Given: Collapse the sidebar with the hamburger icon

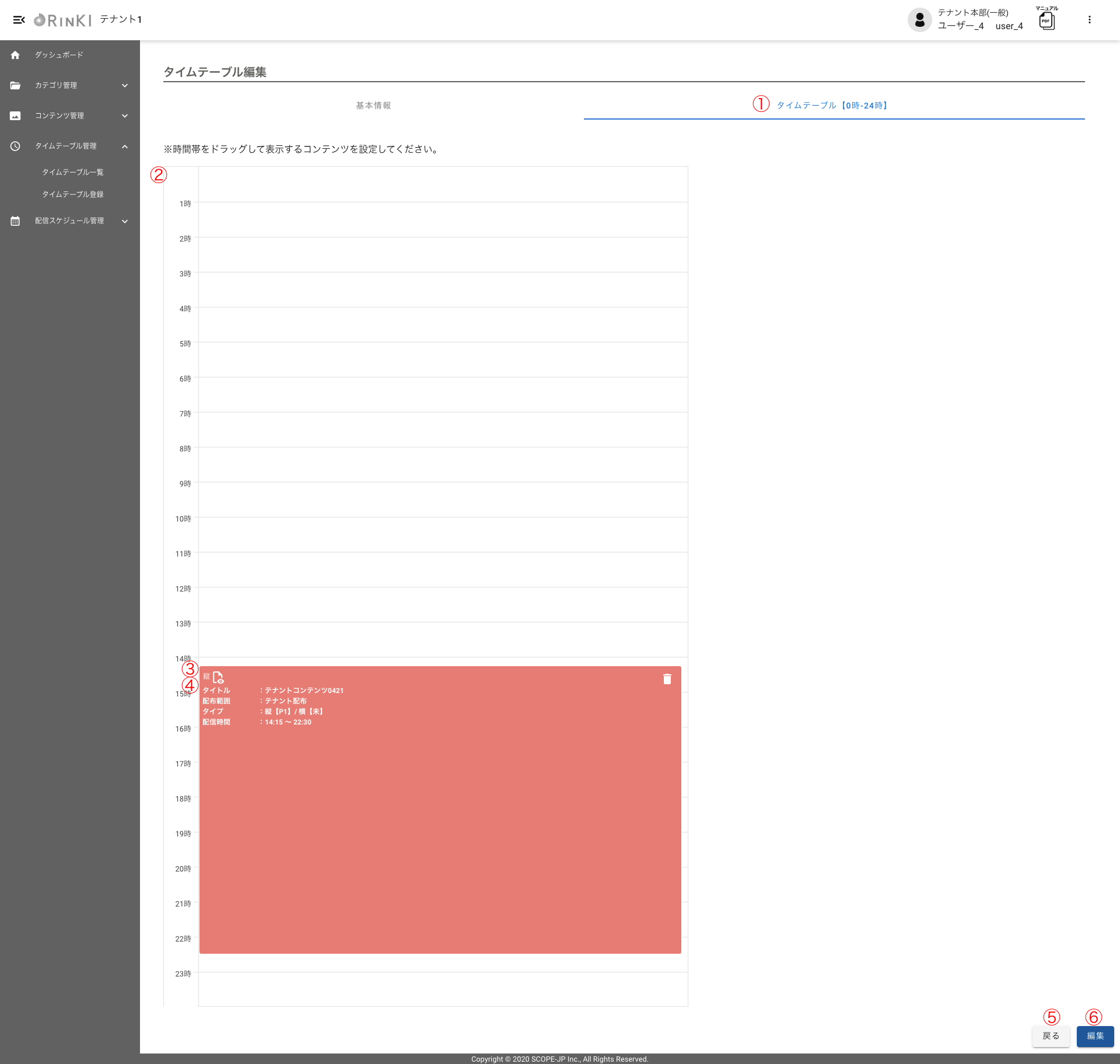Looking at the screenshot, I should pyautogui.click(x=19, y=20).
